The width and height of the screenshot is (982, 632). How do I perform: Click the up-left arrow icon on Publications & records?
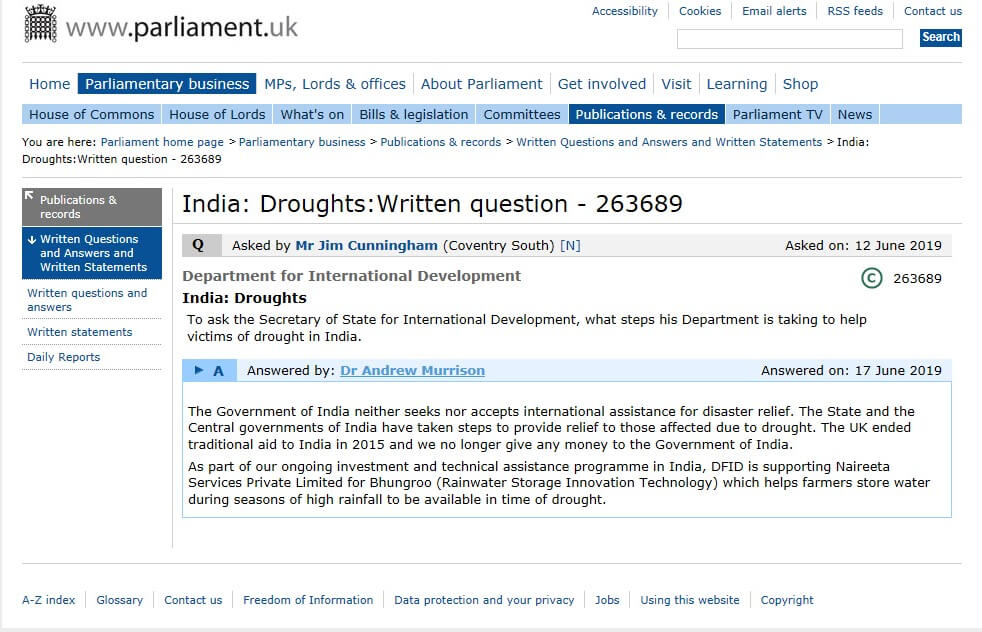tap(29, 196)
